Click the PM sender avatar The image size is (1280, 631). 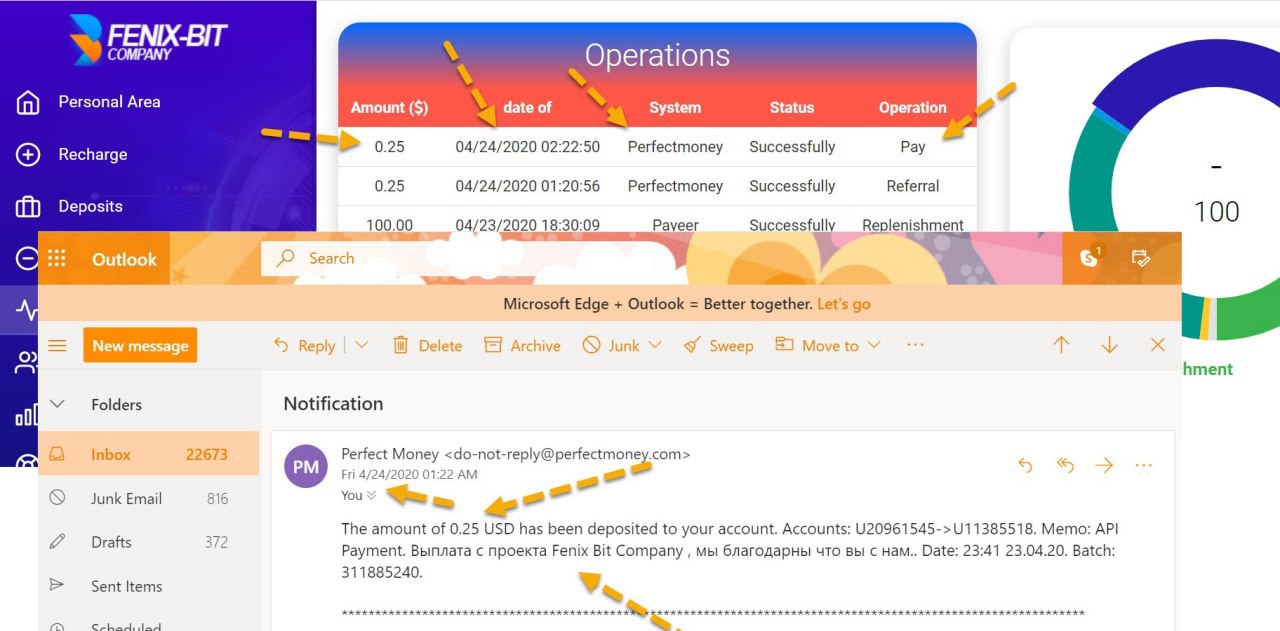coord(306,467)
